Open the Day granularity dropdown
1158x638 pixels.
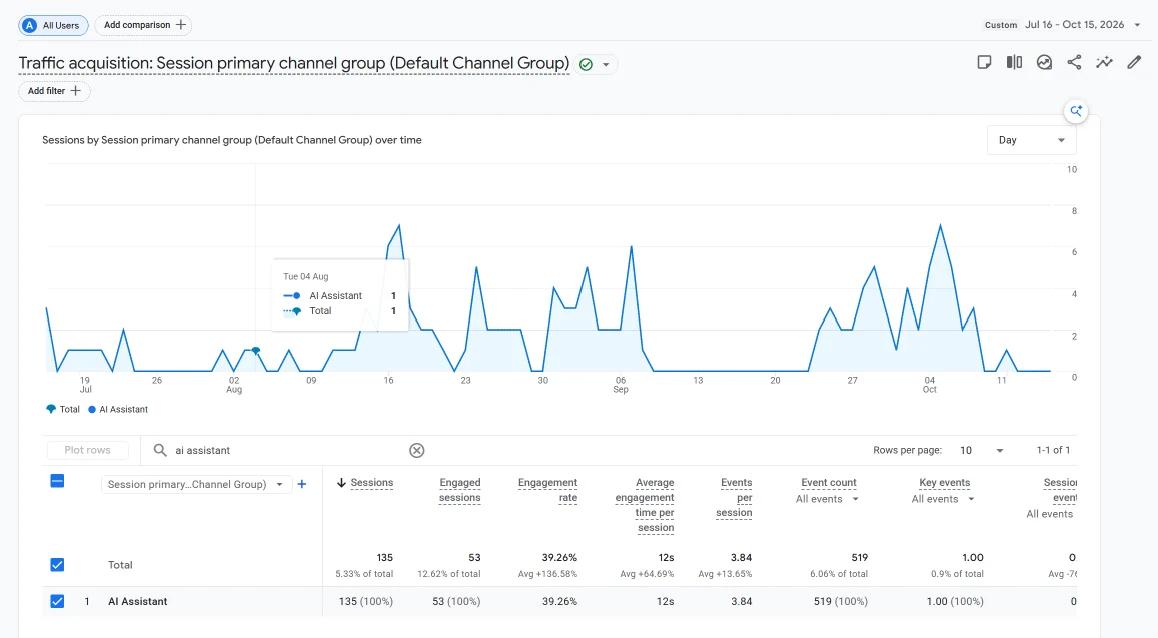[1032, 140]
